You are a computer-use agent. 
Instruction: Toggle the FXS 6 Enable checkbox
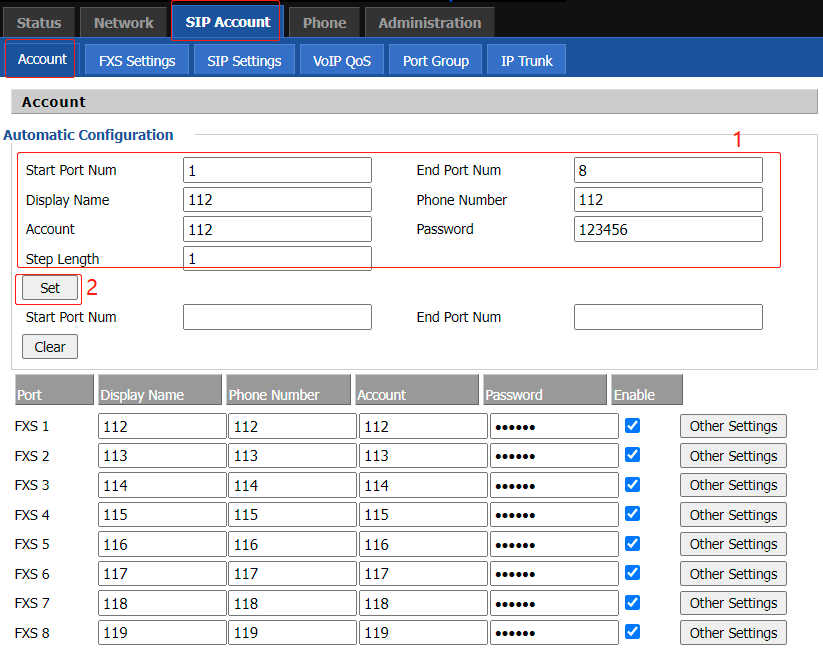pos(632,573)
